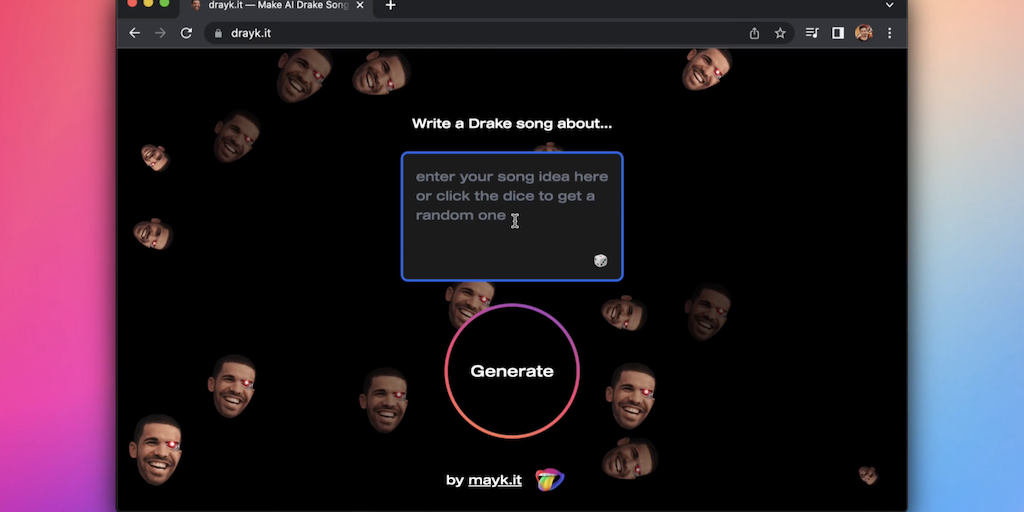Image resolution: width=1024 pixels, height=512 pixels.
Task: Click the browser back arrow
Action: 135,33
